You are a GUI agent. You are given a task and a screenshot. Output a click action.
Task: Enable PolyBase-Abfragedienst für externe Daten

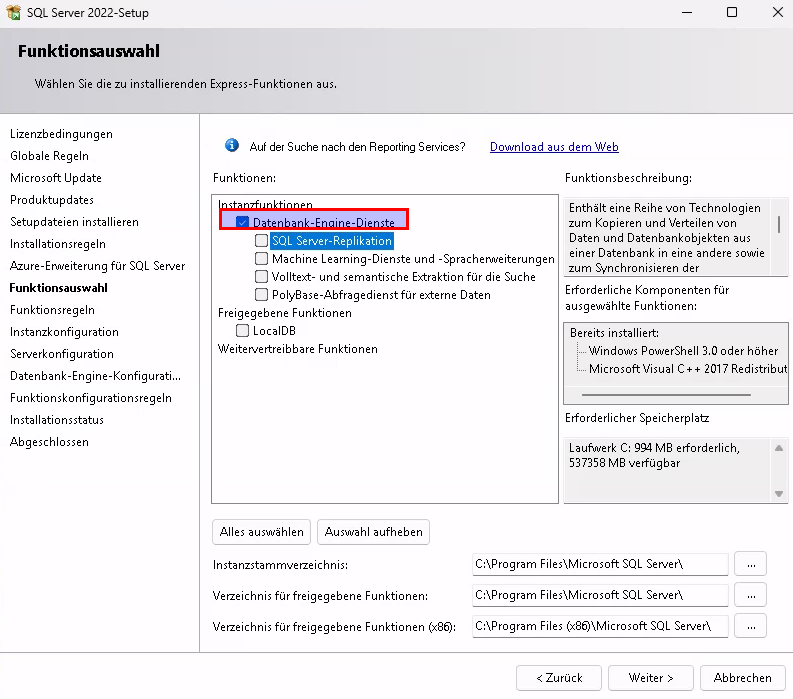point(261,295)
